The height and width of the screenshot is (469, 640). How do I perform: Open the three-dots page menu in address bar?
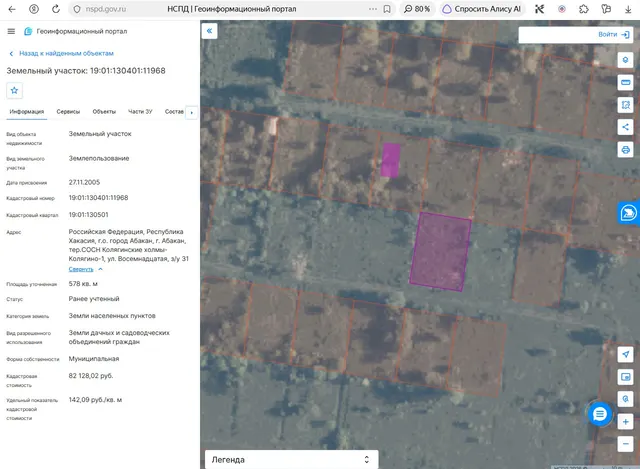pyautogui.click(x=373, y=9)
